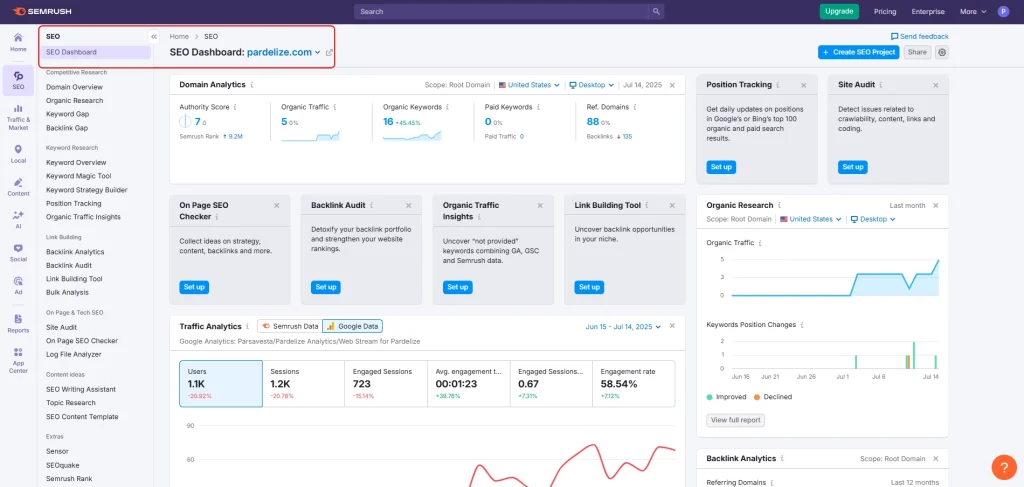Screen dimensions: 1024x487
Task: Open pardelize.com in external link icon
Action: click(x=329, y=53)
